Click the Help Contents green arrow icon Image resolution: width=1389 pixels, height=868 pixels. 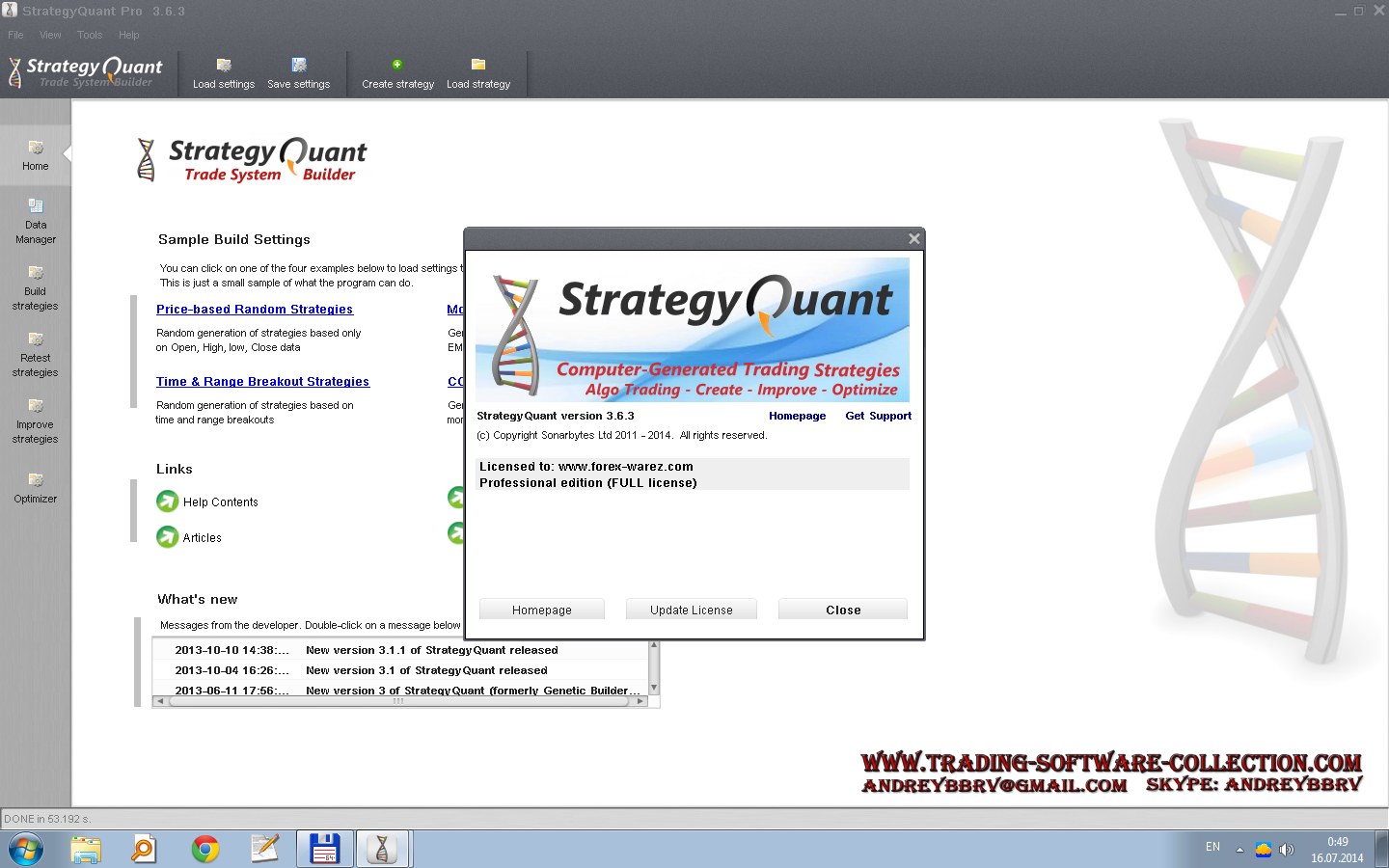[x=167, y=502]
